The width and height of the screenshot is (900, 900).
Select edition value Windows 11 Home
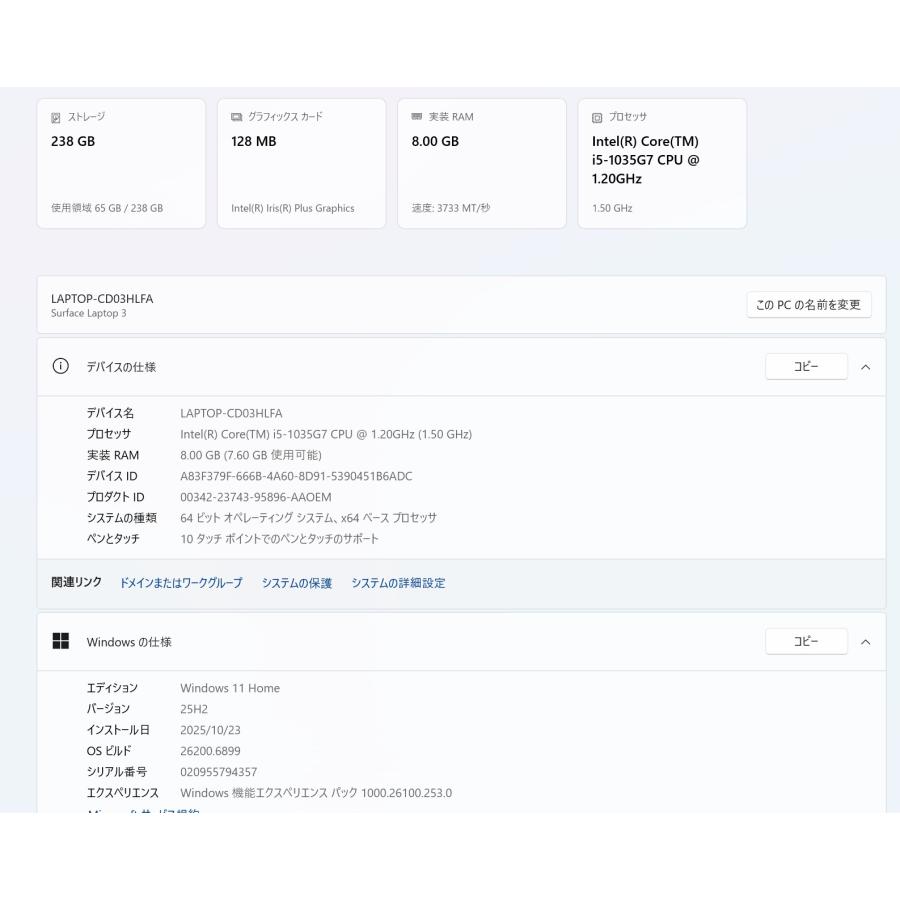230,688
